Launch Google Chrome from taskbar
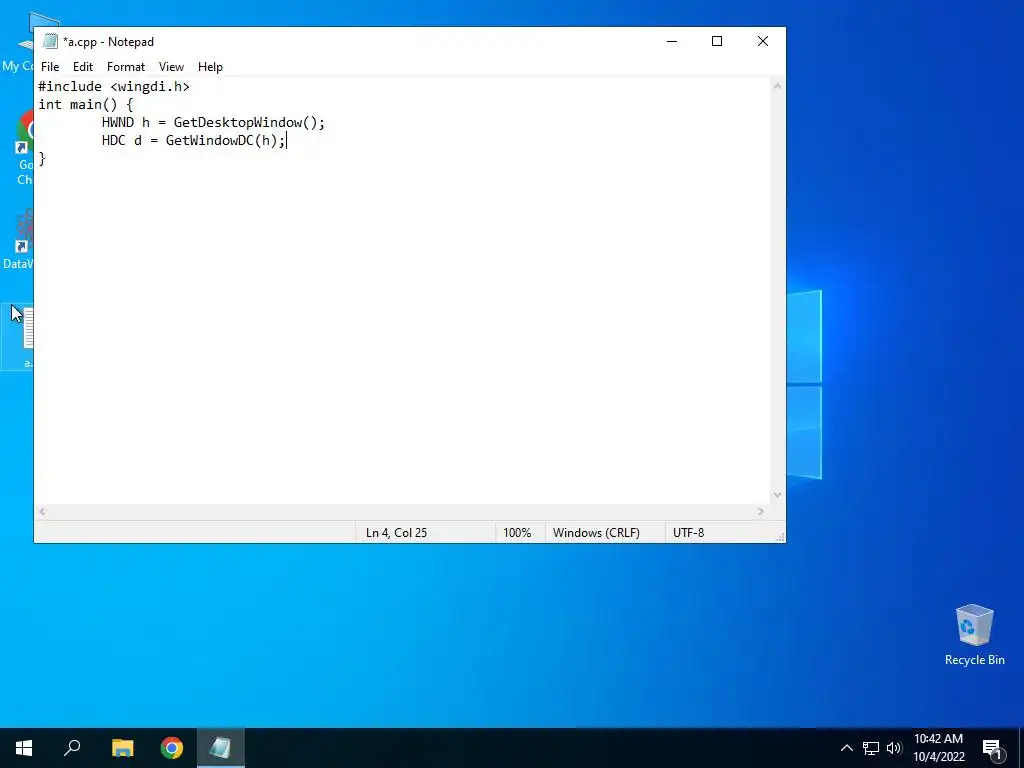 172,748
